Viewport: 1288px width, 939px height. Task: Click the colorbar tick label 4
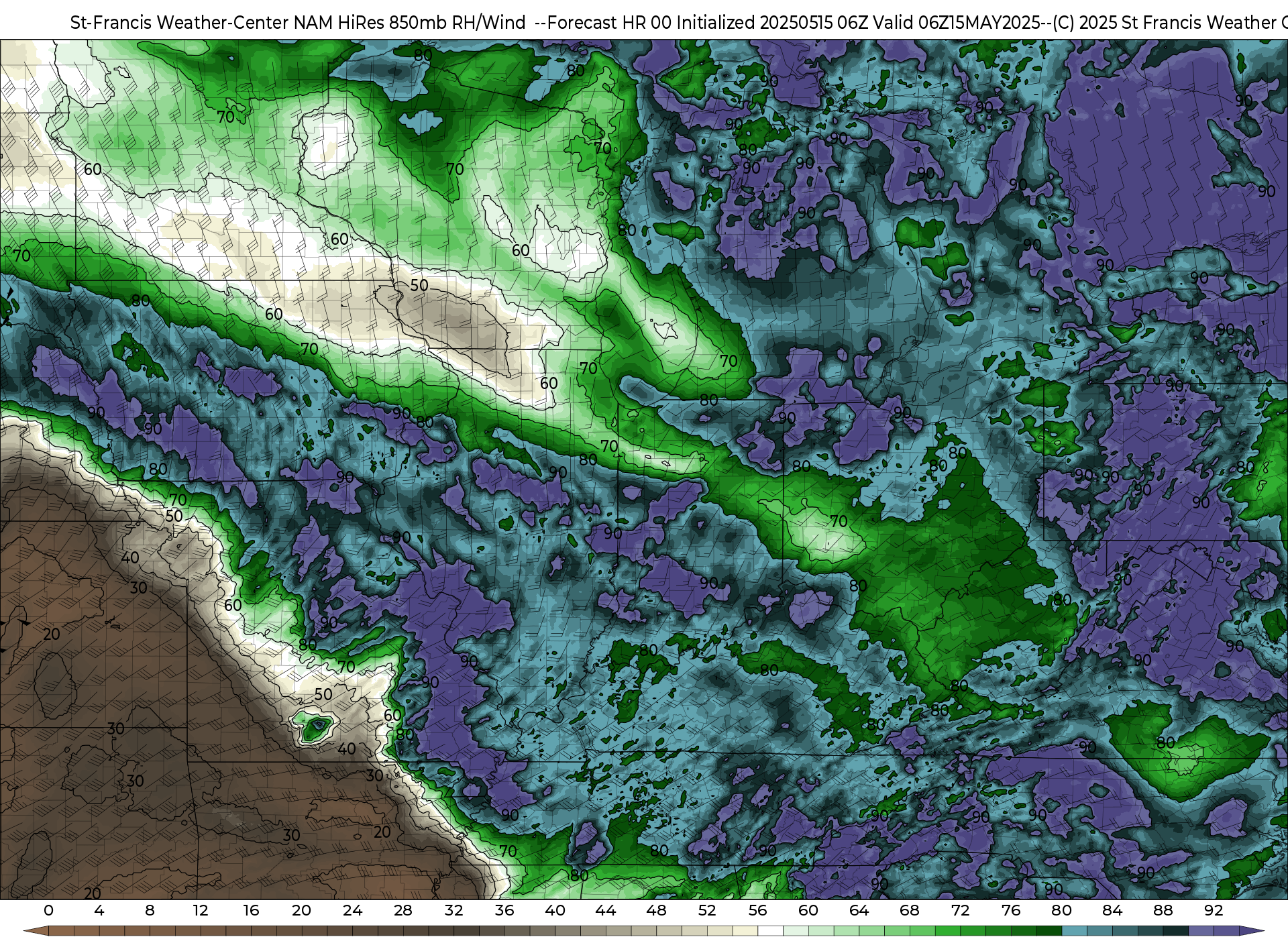99,910
